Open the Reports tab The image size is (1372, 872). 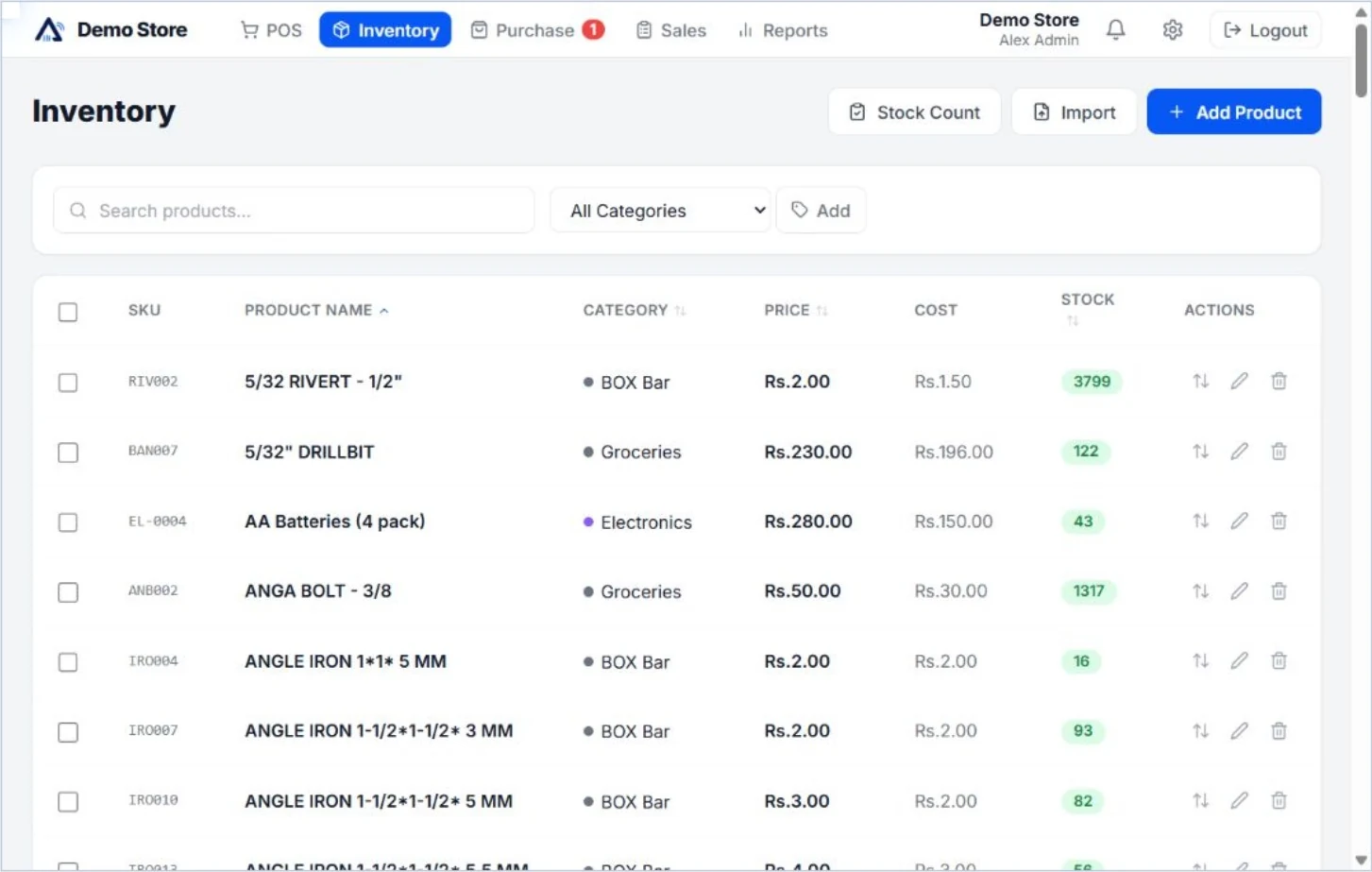(x=783, y=30)
